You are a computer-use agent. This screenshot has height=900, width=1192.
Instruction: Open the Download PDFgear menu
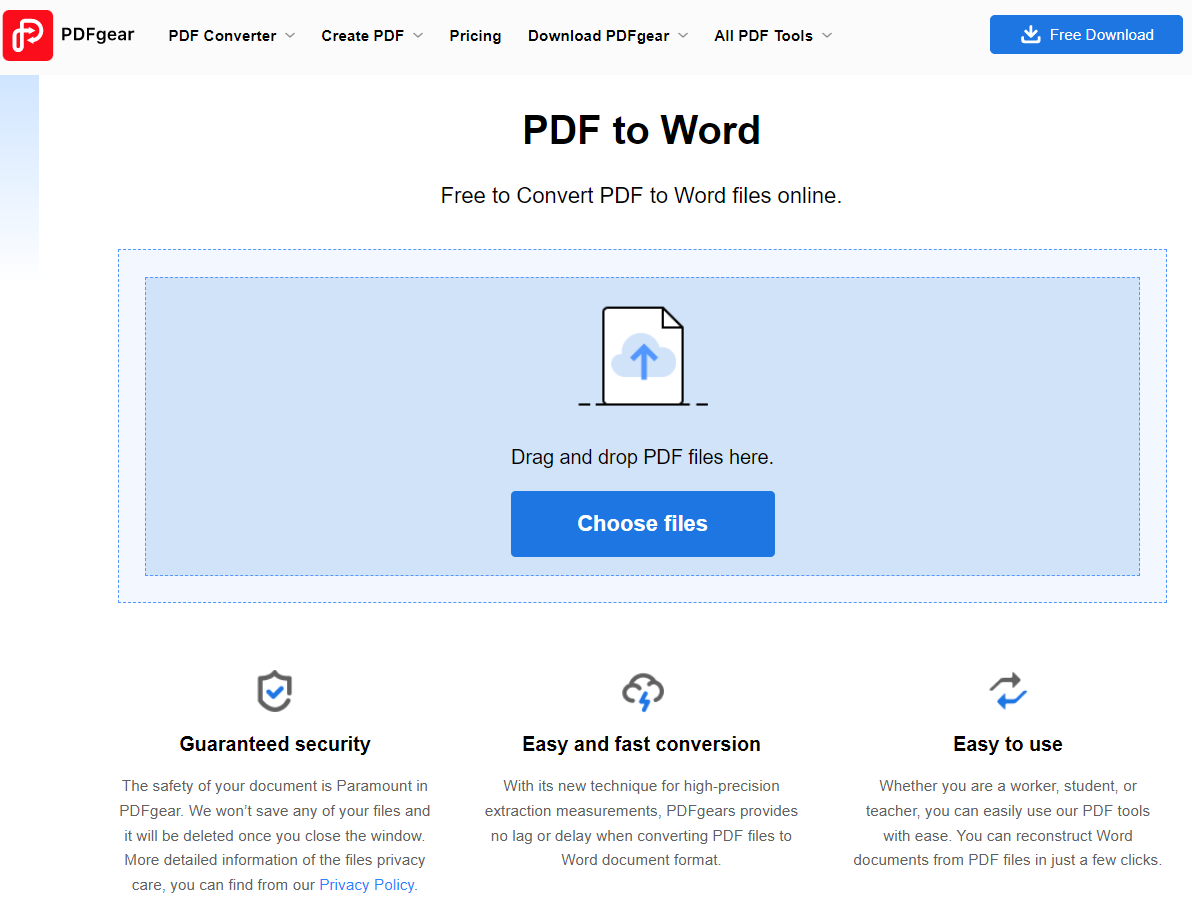(x=598, y=36)
